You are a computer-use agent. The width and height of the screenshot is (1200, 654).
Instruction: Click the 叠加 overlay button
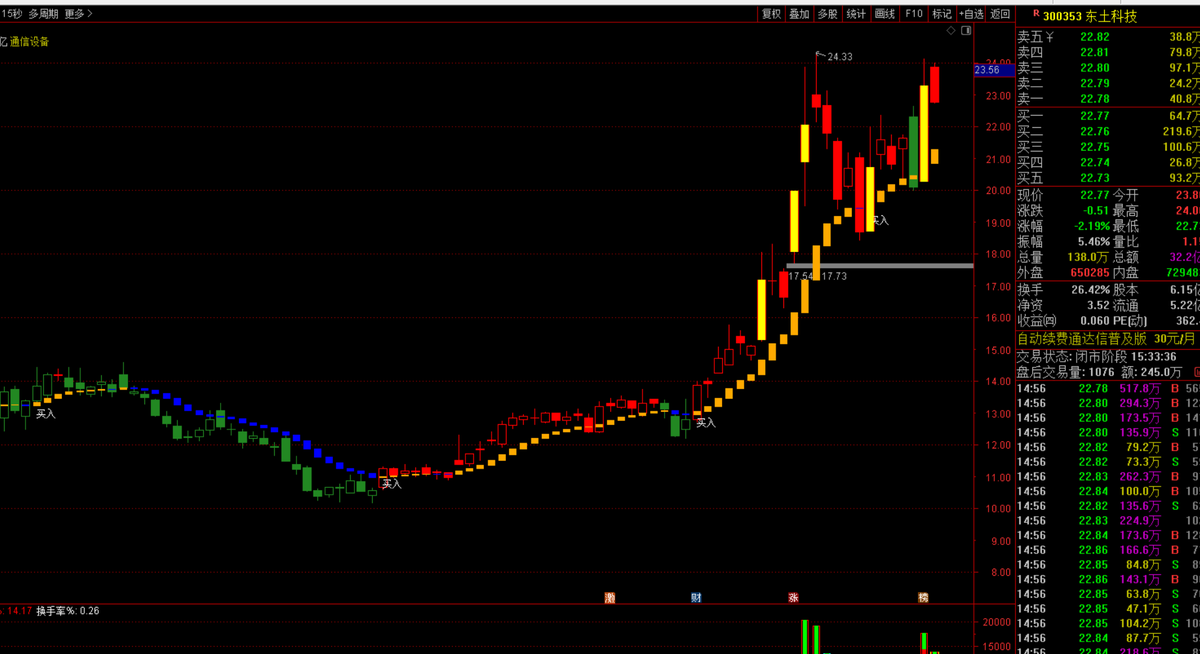[799, 14]
